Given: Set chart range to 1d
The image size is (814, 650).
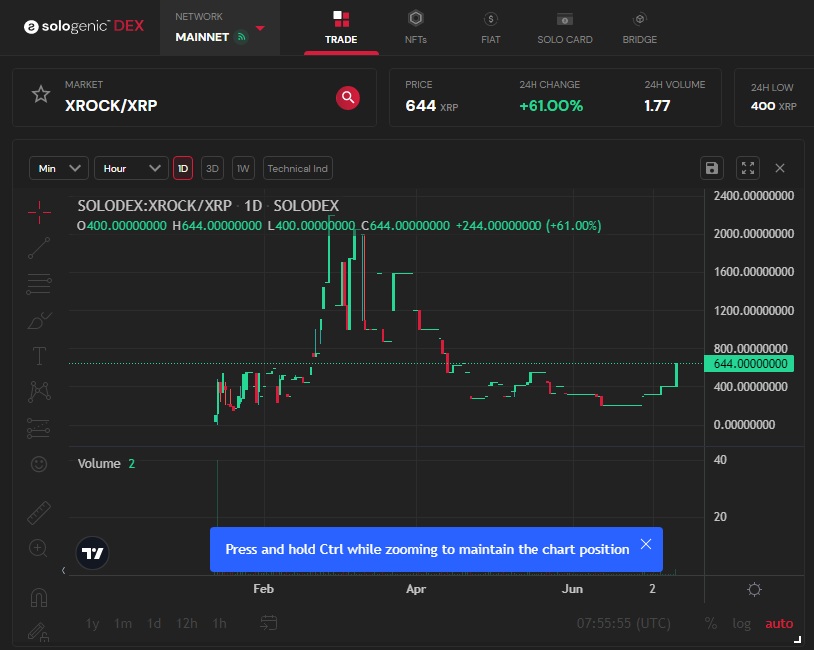Looking at the screenshot, I should pyautogui.click(x=154, y=623).
